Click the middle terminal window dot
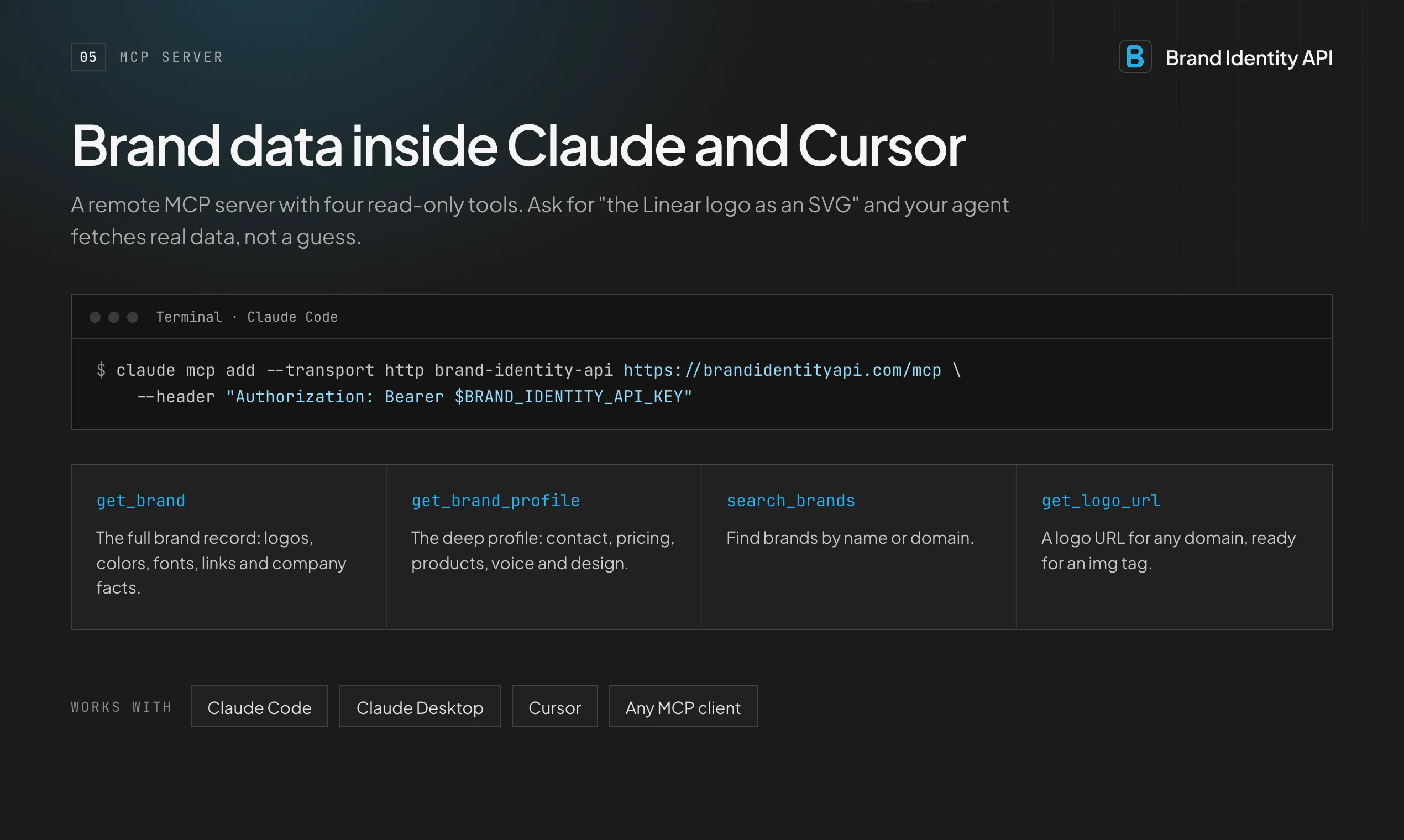Viewport: 1404px width, 840px height. [114, 317]
